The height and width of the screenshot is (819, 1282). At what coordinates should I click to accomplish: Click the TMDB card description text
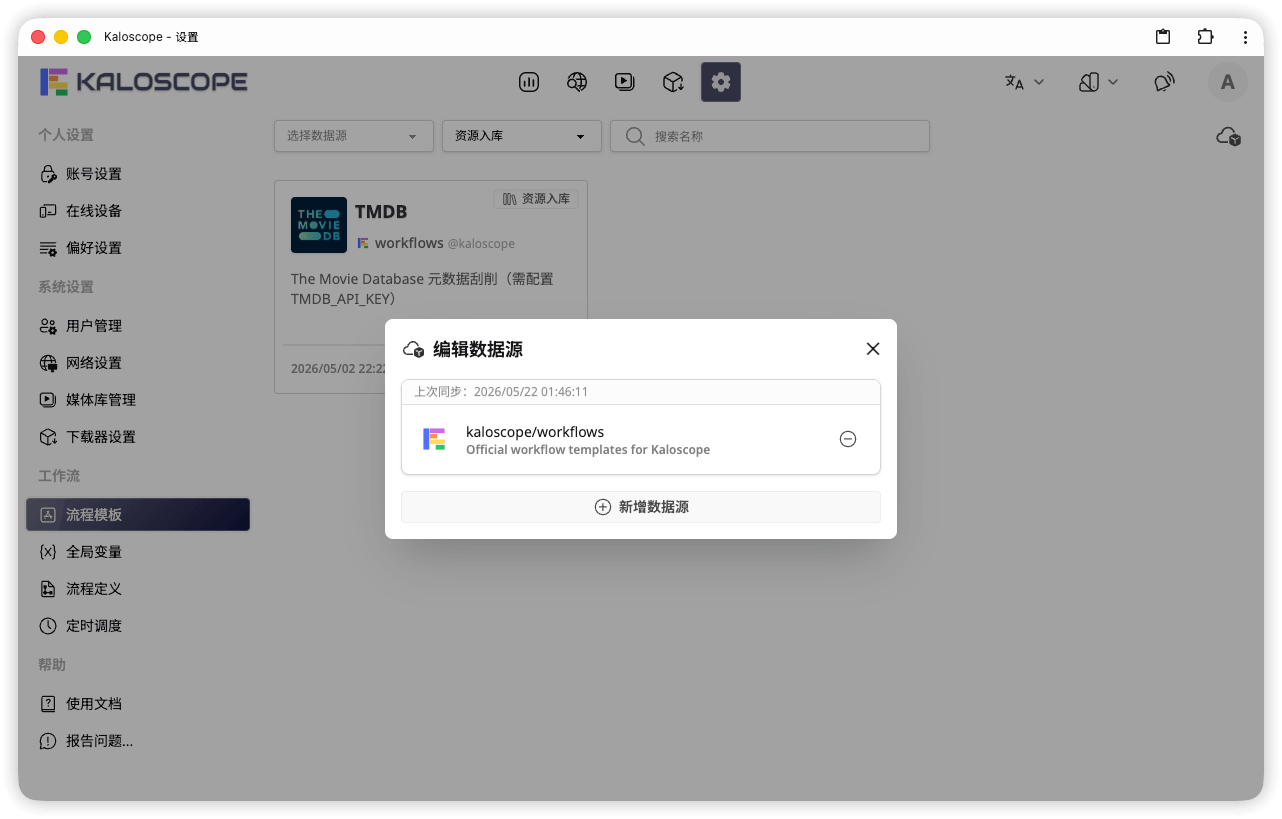click(x=422, y=289)
